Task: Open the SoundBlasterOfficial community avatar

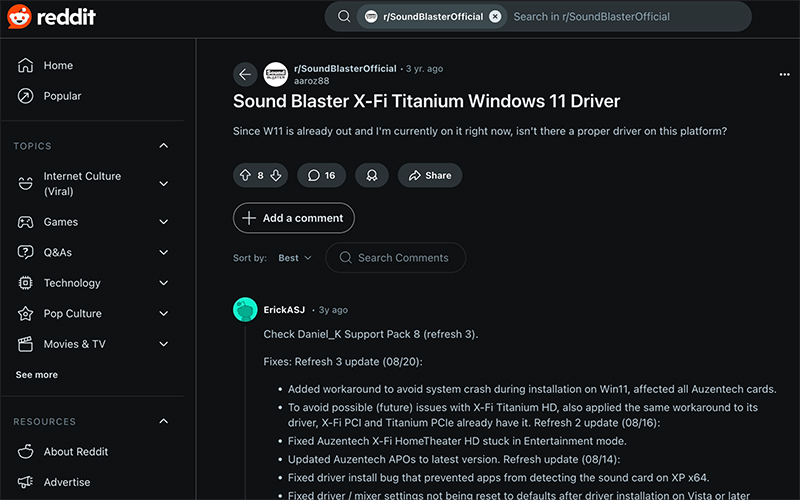Action: coord(276,74)
